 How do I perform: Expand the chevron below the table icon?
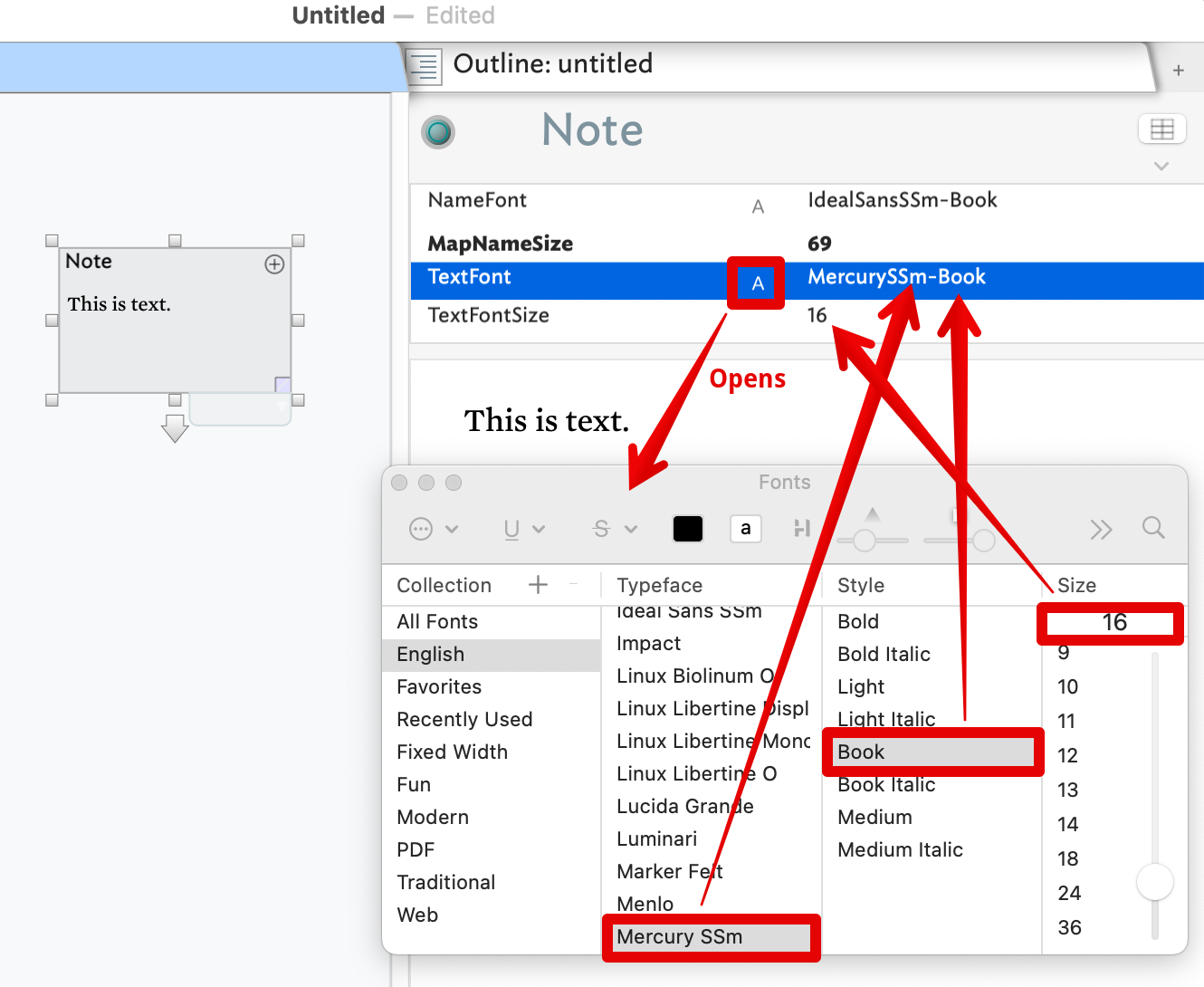pyautogui.click(x=1161, y=167)
